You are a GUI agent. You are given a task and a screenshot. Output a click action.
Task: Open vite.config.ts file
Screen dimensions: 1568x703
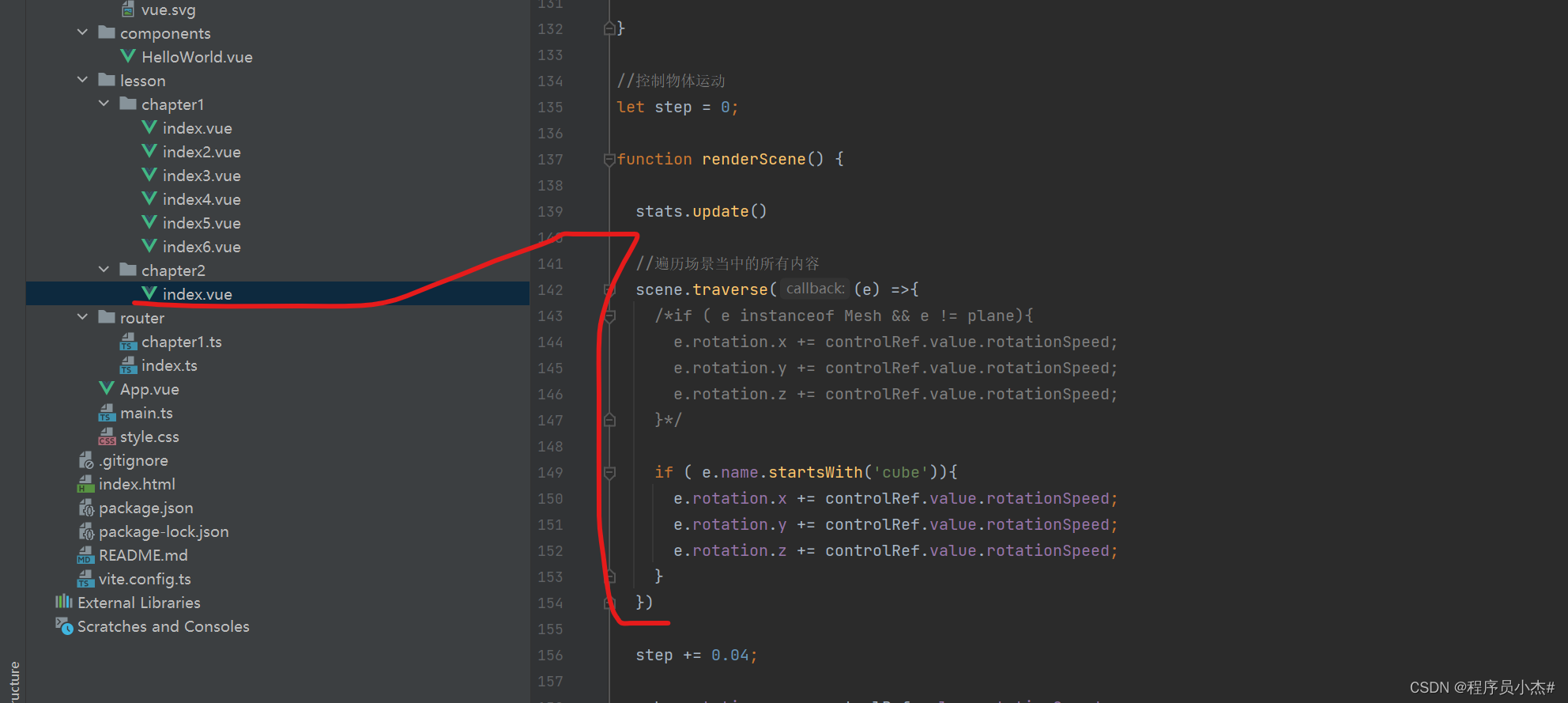[x=145, y=579]
